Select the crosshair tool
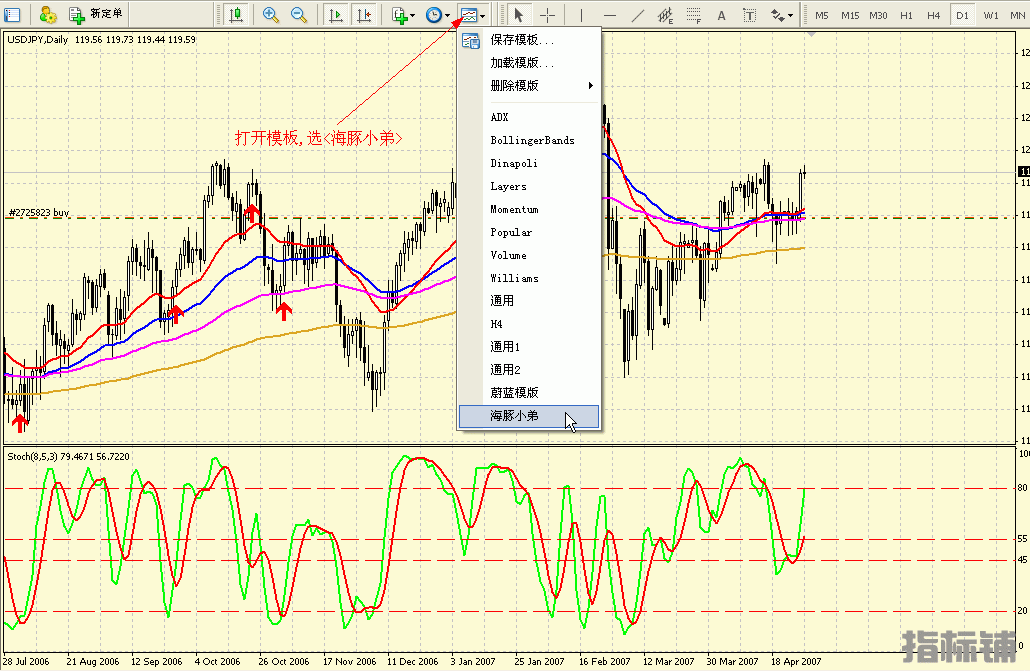1030x671 pixels. point(548,15)
